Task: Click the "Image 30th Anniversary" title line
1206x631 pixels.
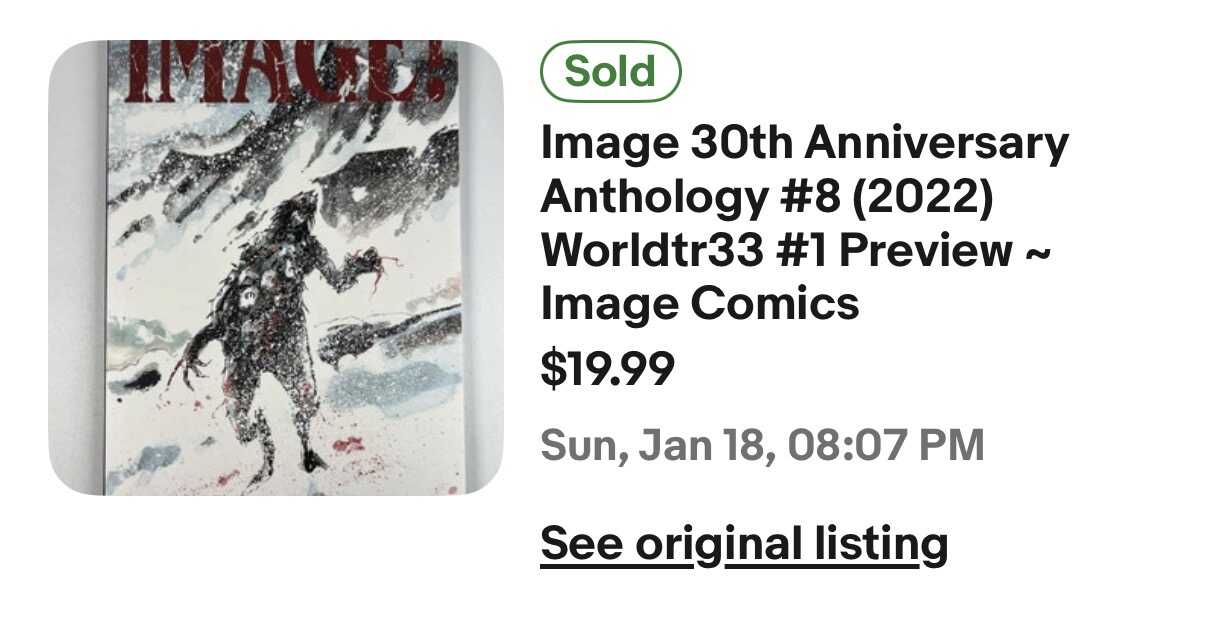Action: pyautogui.click(x=804, y=145)
